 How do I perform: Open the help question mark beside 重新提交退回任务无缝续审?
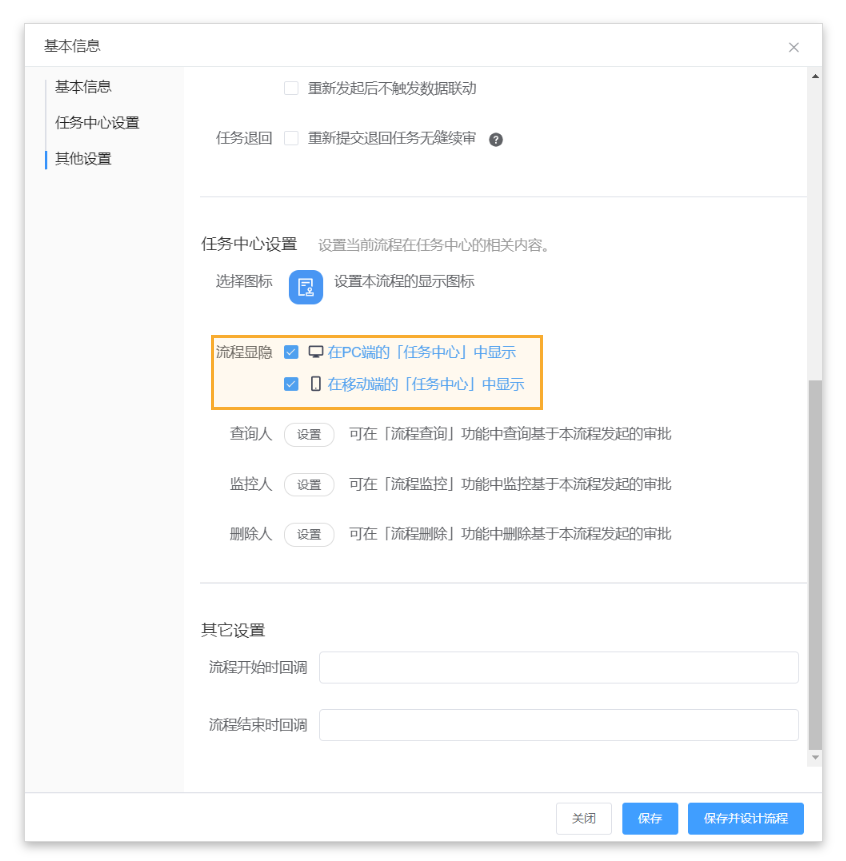[496, 139]
